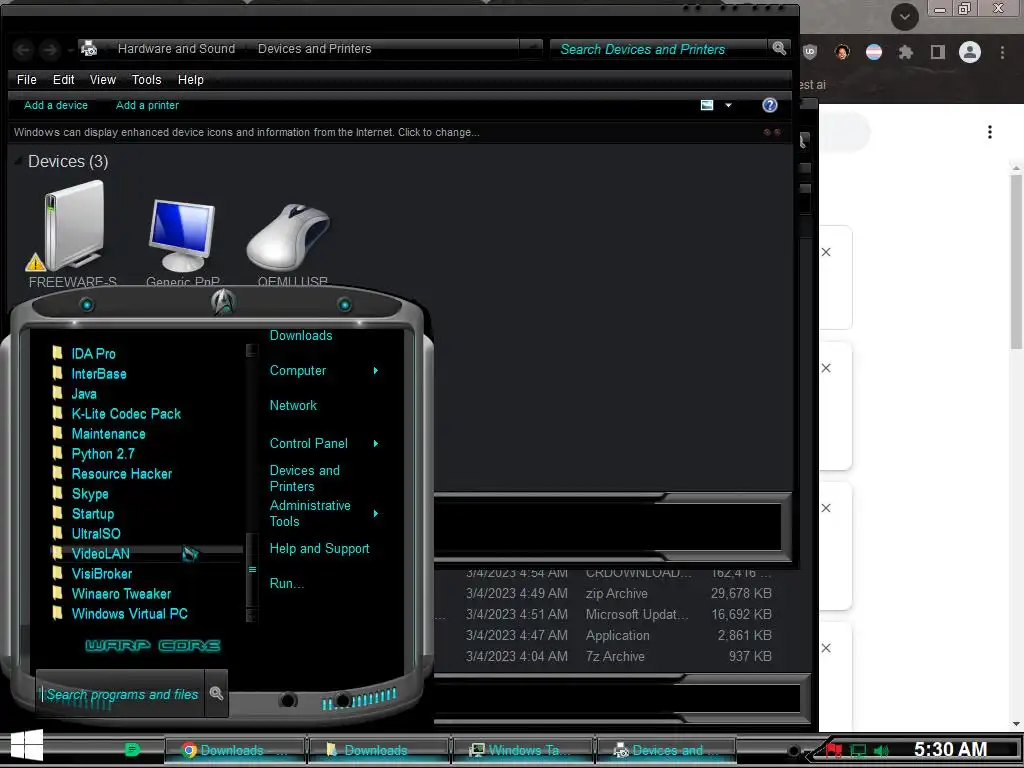Open the Devices and Printers help icon
Image resolution: width=1024 pixels, height=768 pixels.
tap(770, 105)
